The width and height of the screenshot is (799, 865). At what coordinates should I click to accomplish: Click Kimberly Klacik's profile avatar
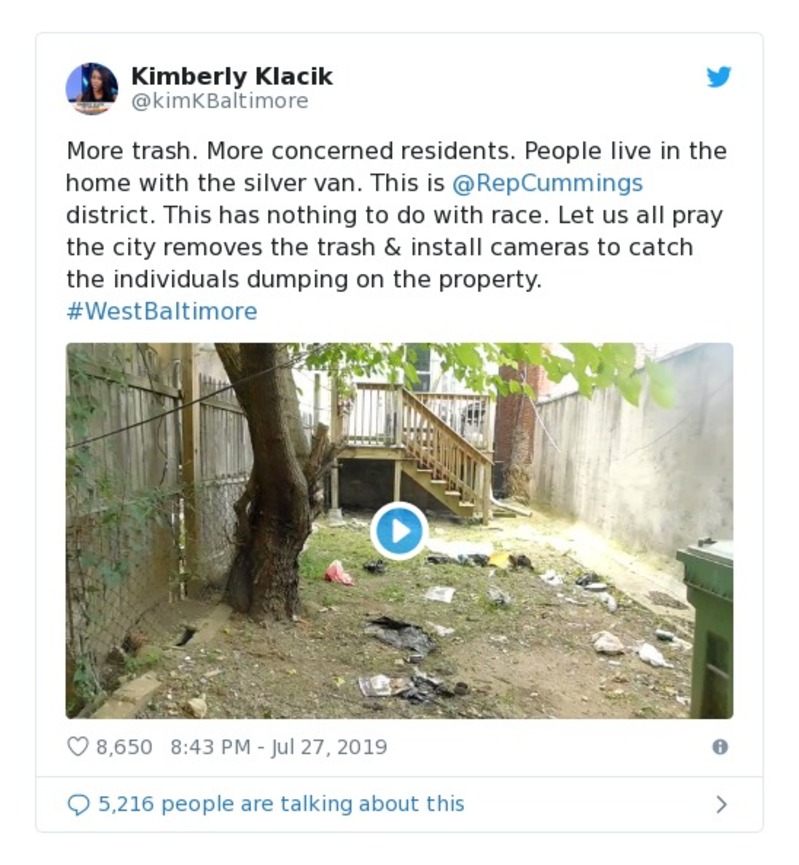92,88
